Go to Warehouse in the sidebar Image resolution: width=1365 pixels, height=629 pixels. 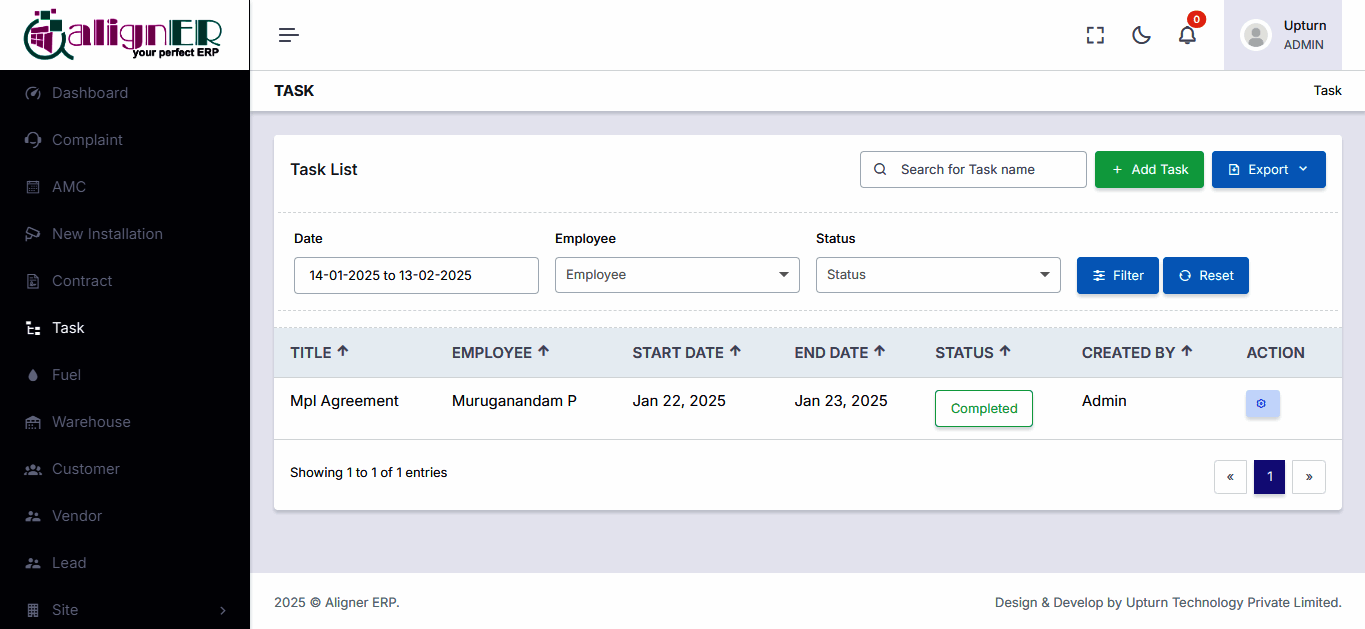pos(91,422)
